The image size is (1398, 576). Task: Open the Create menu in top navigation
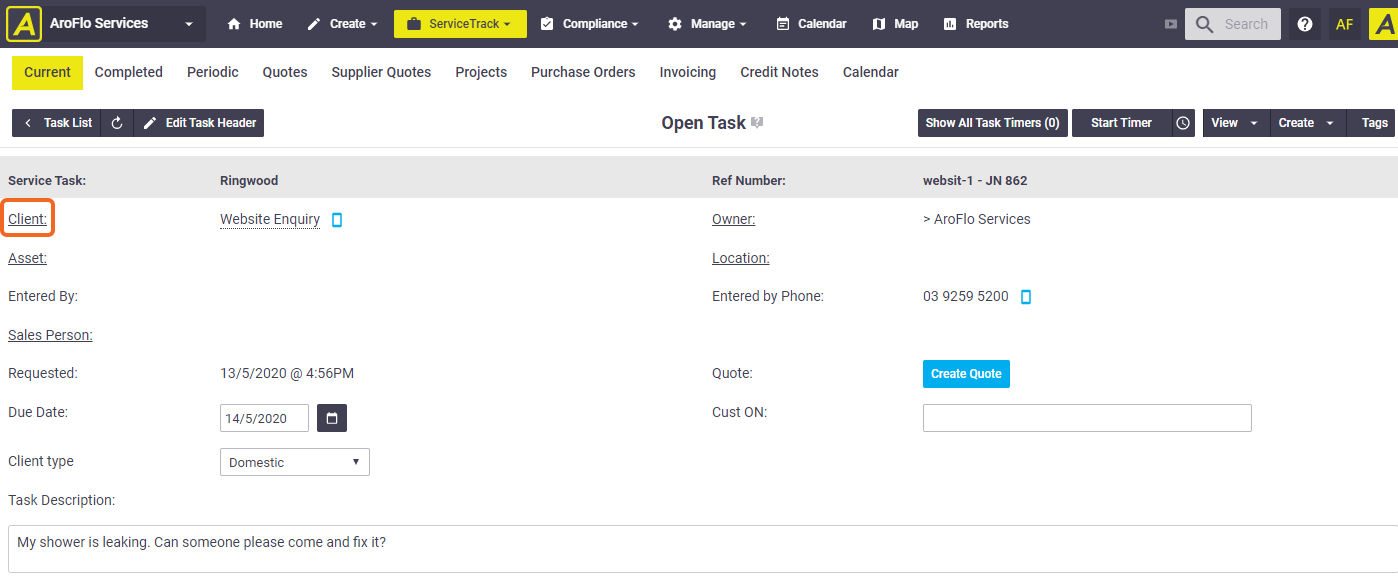(342, 24)
